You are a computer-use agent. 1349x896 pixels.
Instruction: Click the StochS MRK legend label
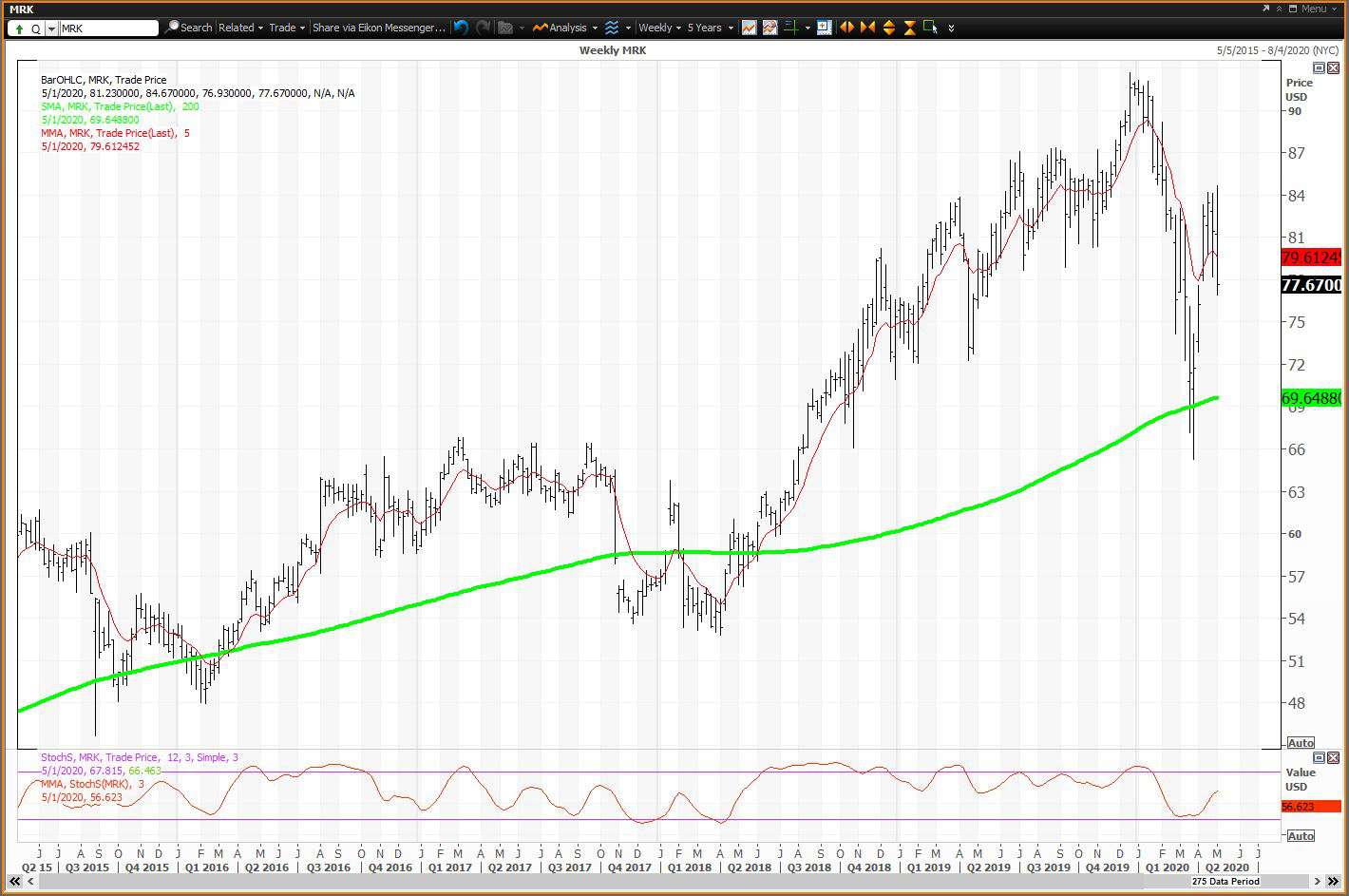coord(140,757)
